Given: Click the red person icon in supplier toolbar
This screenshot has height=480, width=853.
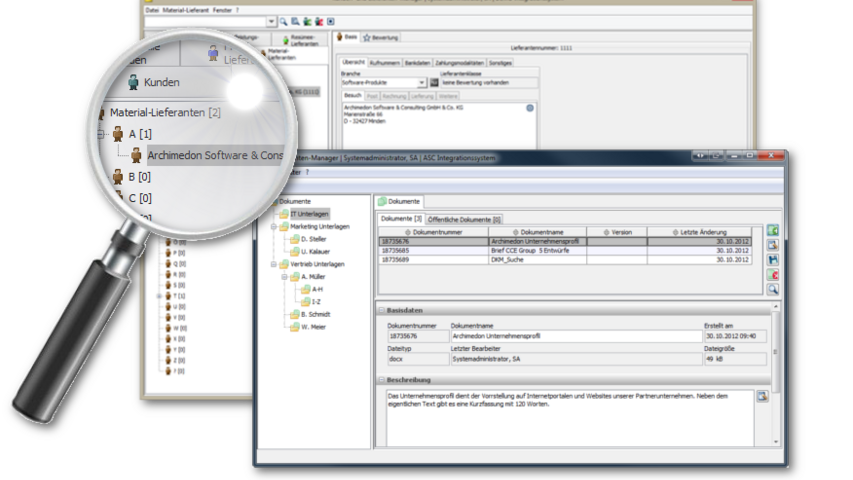Looking at the screenshot, I should point(319,22).
